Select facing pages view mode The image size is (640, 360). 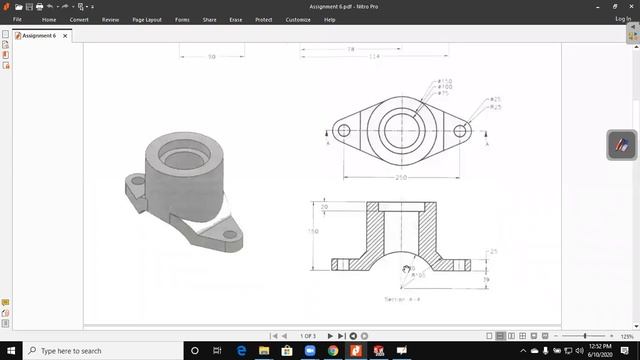511,336
